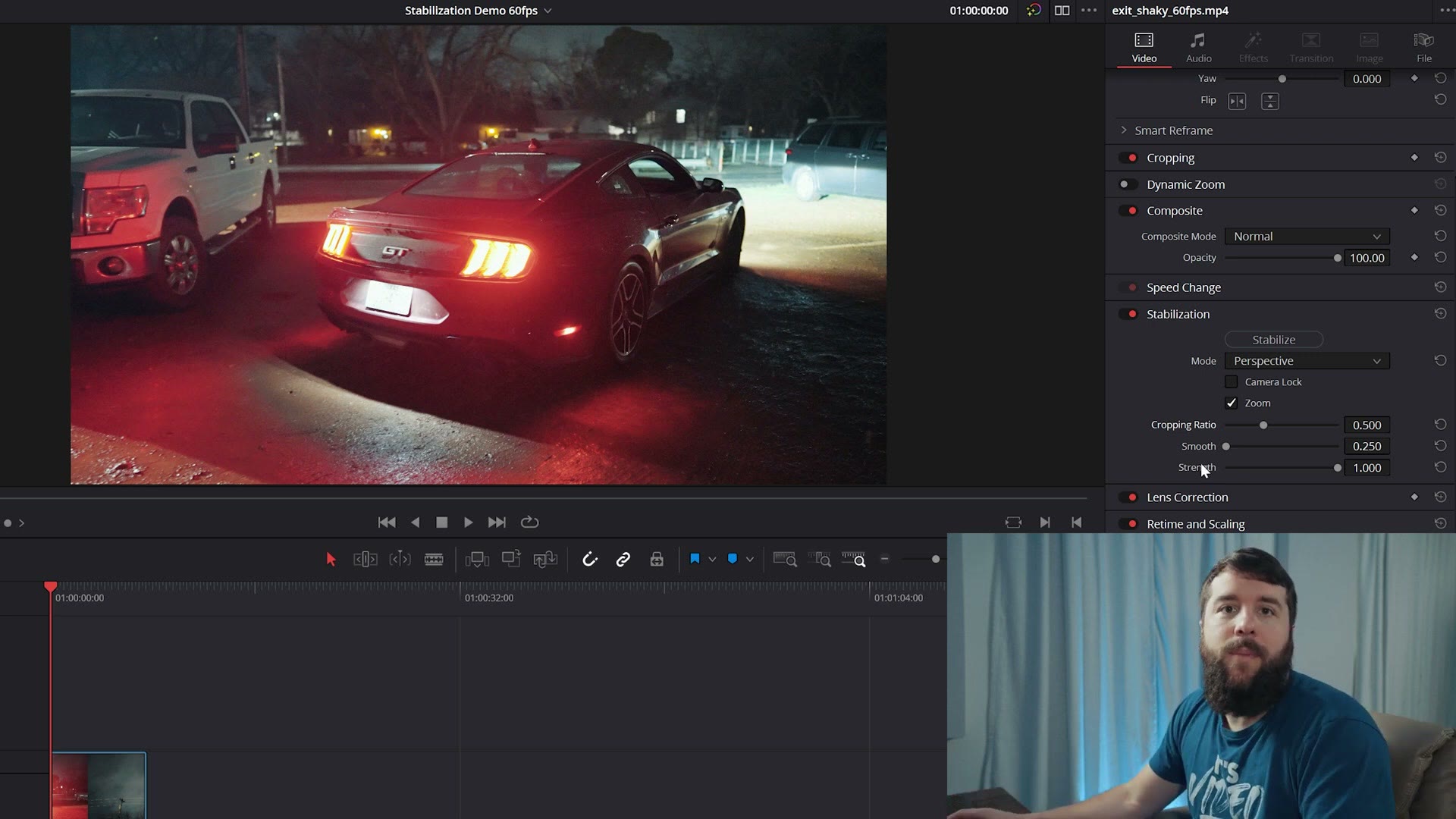Open the marker color dropdown arrow
The width and height of the screenshot is (1456, 819).
pyautogui.click(x=750, y=560)
